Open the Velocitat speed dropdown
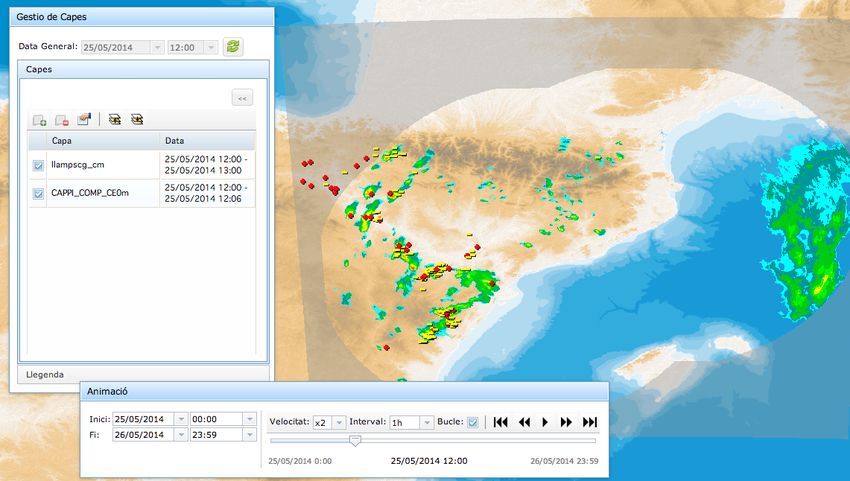850x481 pixels. point(339,422)
